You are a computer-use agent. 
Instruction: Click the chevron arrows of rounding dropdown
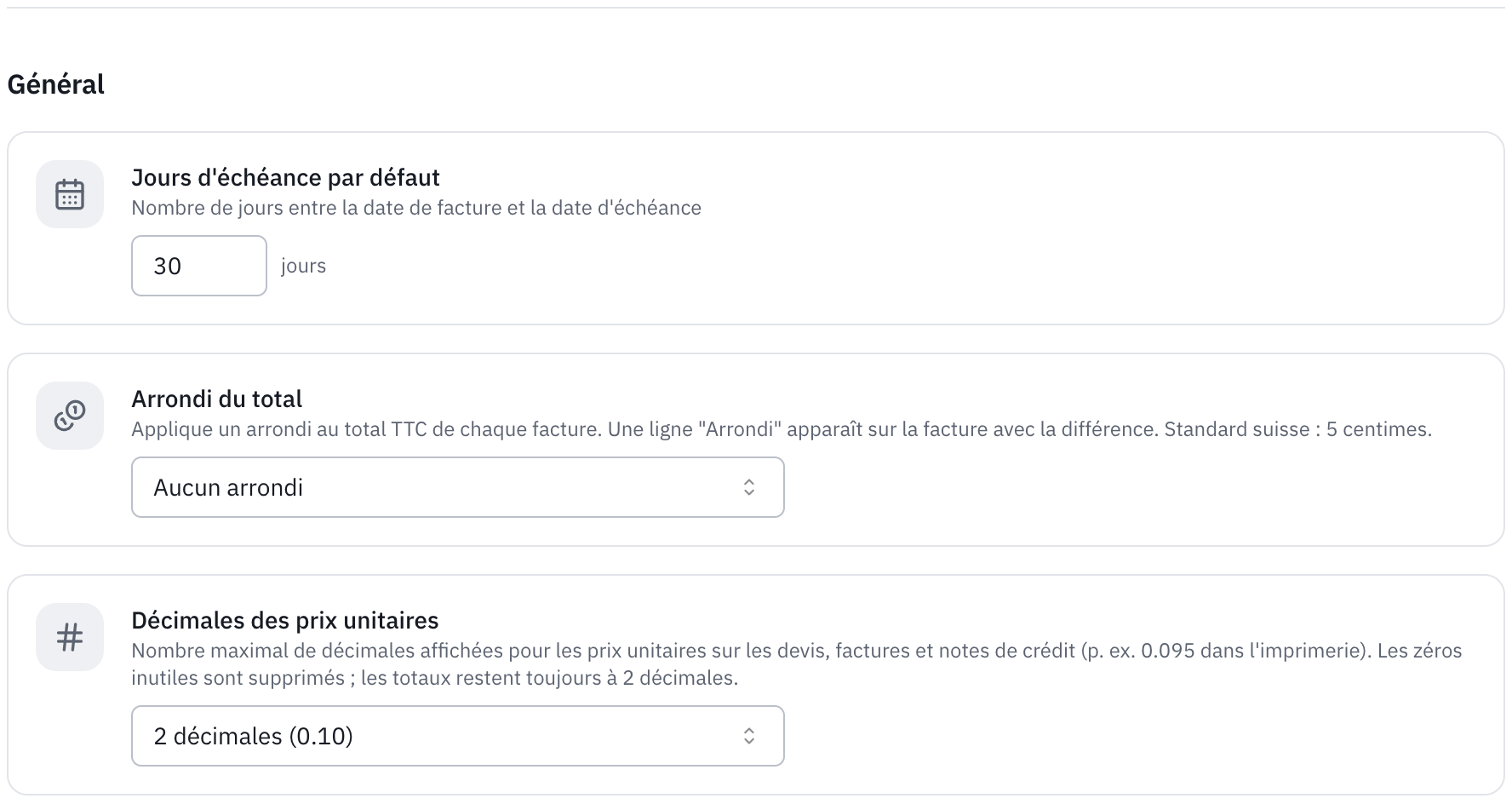(749, 487)
